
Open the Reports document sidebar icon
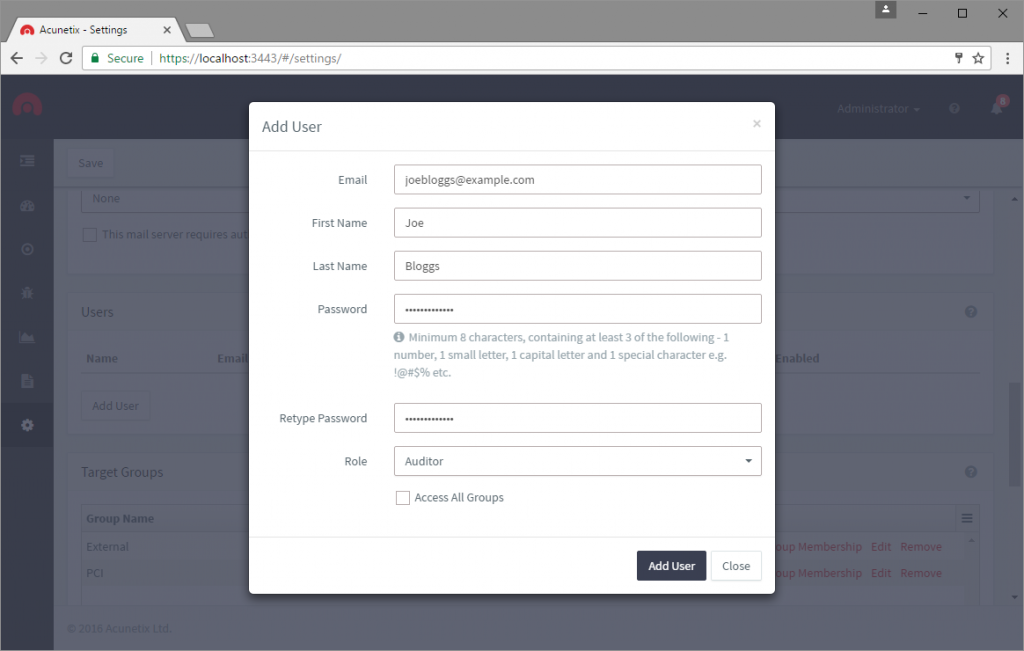[27, 381]
